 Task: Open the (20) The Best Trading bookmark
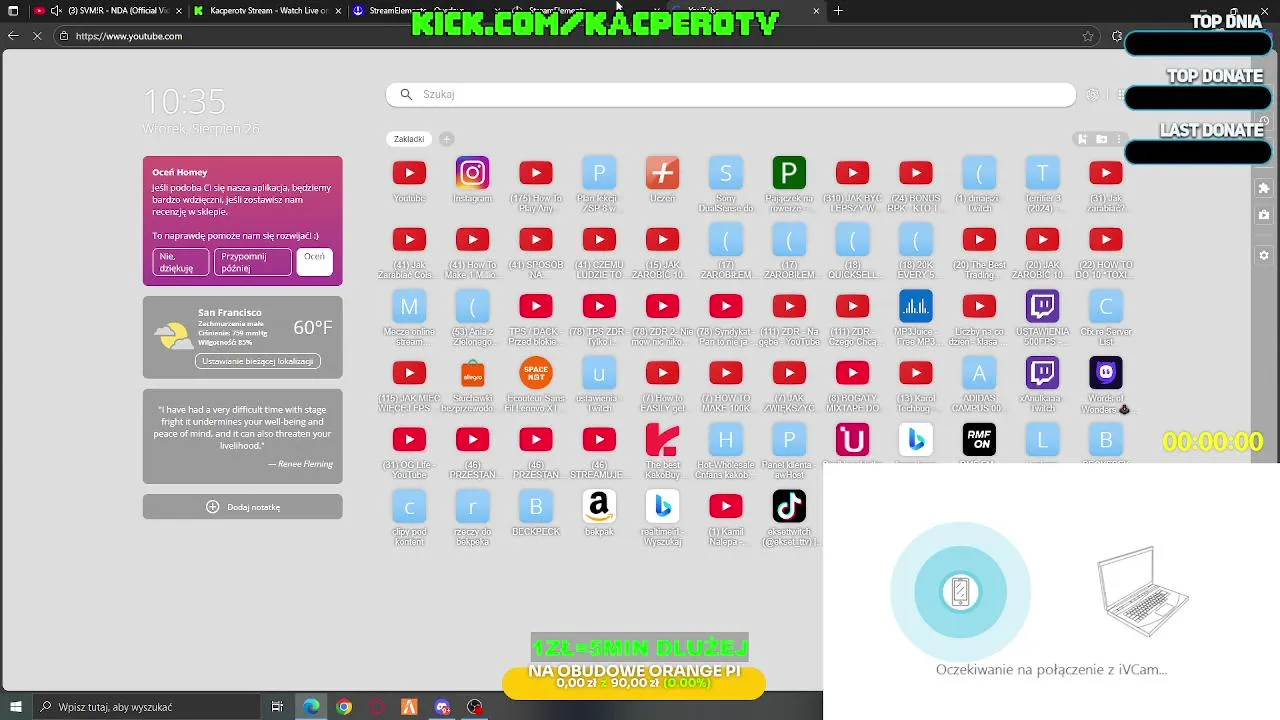coord(979,239)
